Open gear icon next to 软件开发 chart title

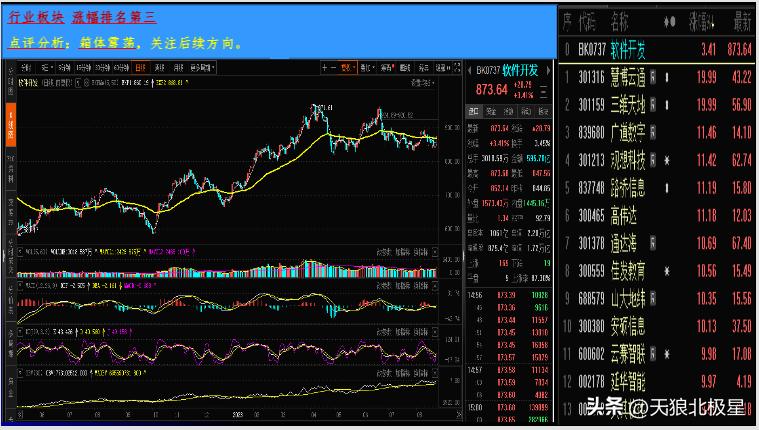point(87,83)
